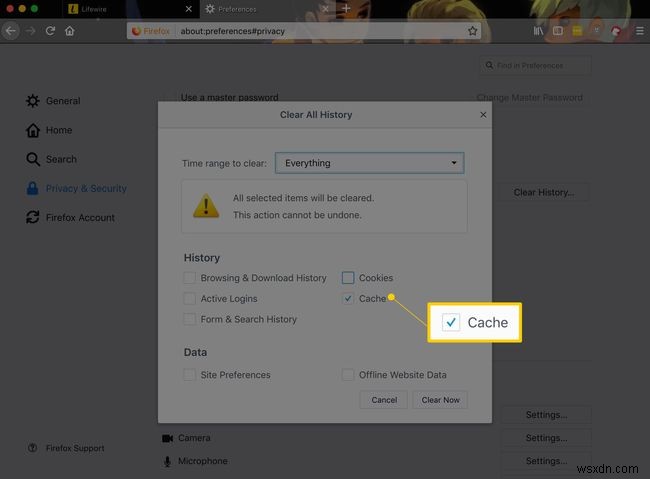The height and width of the screenshot is (479, 650).
Task: Open Firefox Account section
Action: (70, 218)
